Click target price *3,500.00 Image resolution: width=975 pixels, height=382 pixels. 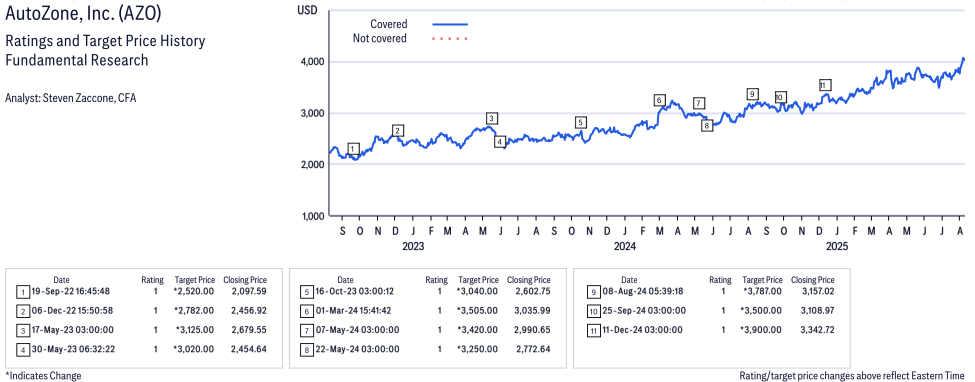[x=762, y=310]
